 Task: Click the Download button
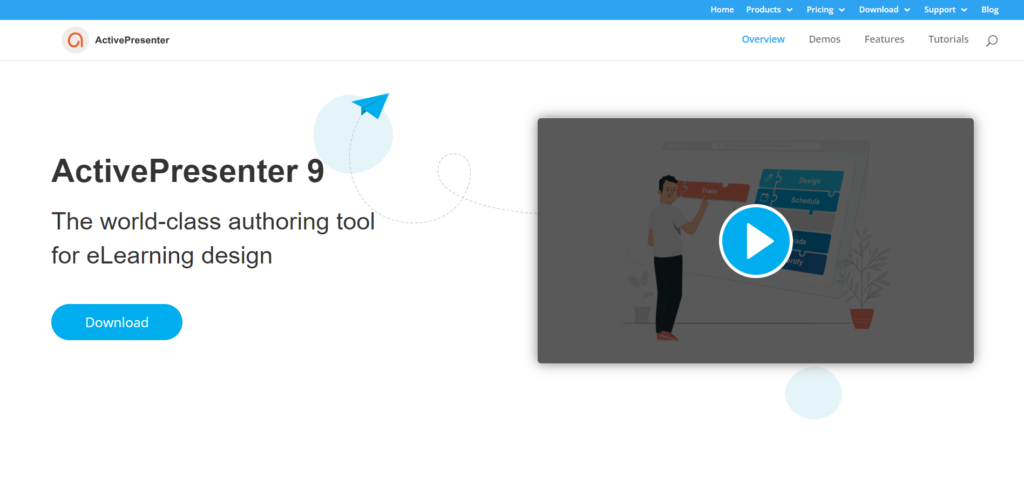pyautogui.click(x=117, y=322)
